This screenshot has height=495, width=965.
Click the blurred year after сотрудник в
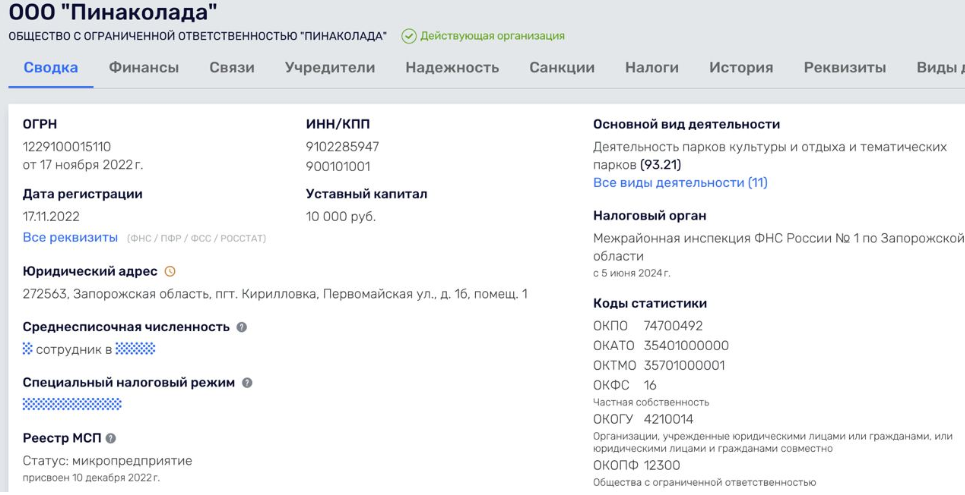(135, 348)
